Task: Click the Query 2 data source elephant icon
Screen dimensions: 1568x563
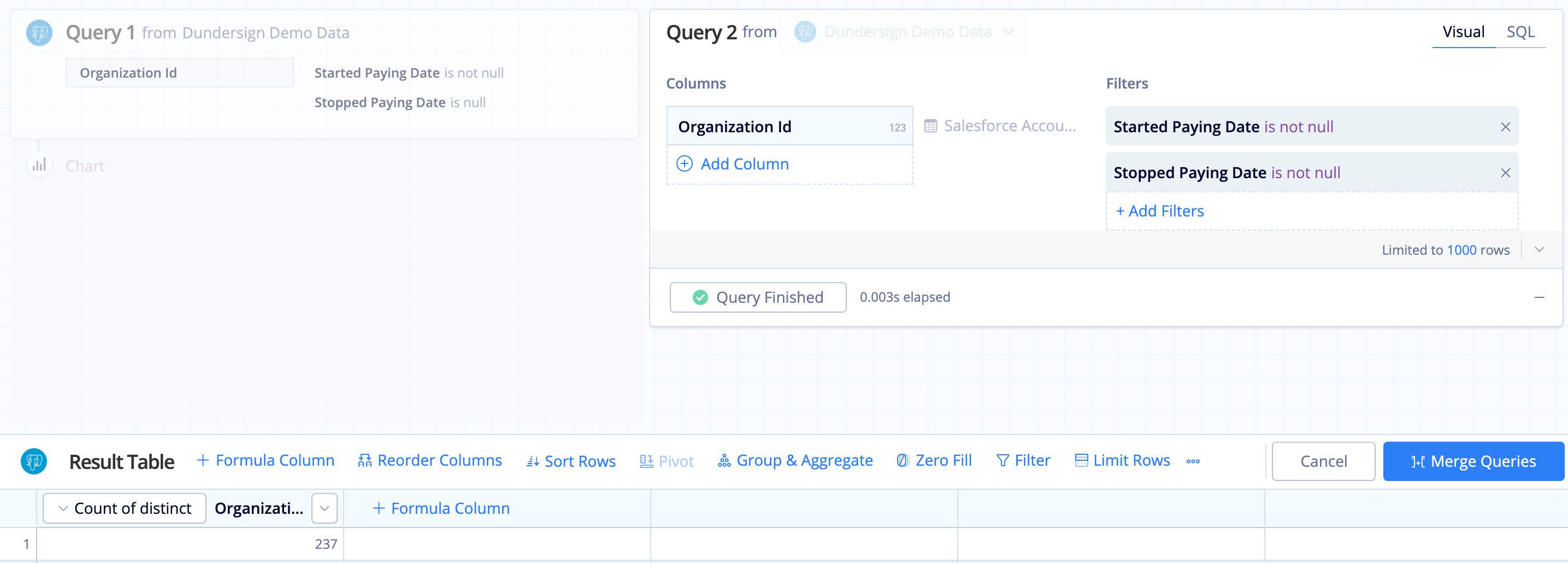Action: tap(805, 32)
